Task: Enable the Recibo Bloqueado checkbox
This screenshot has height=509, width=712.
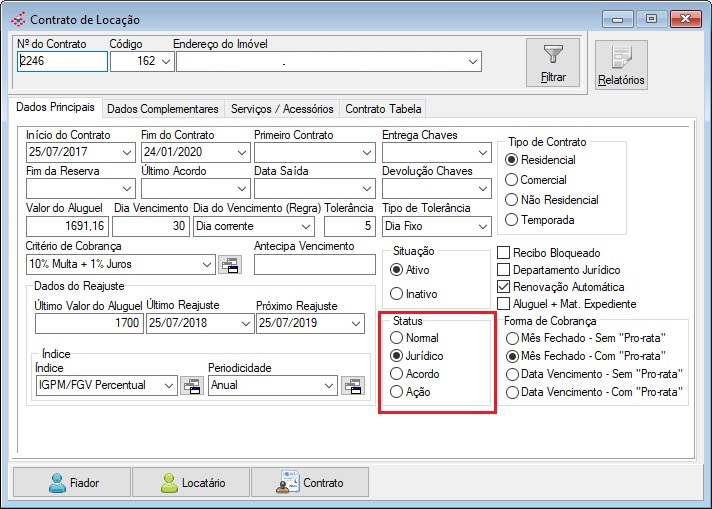Action: tap(504, 253)
